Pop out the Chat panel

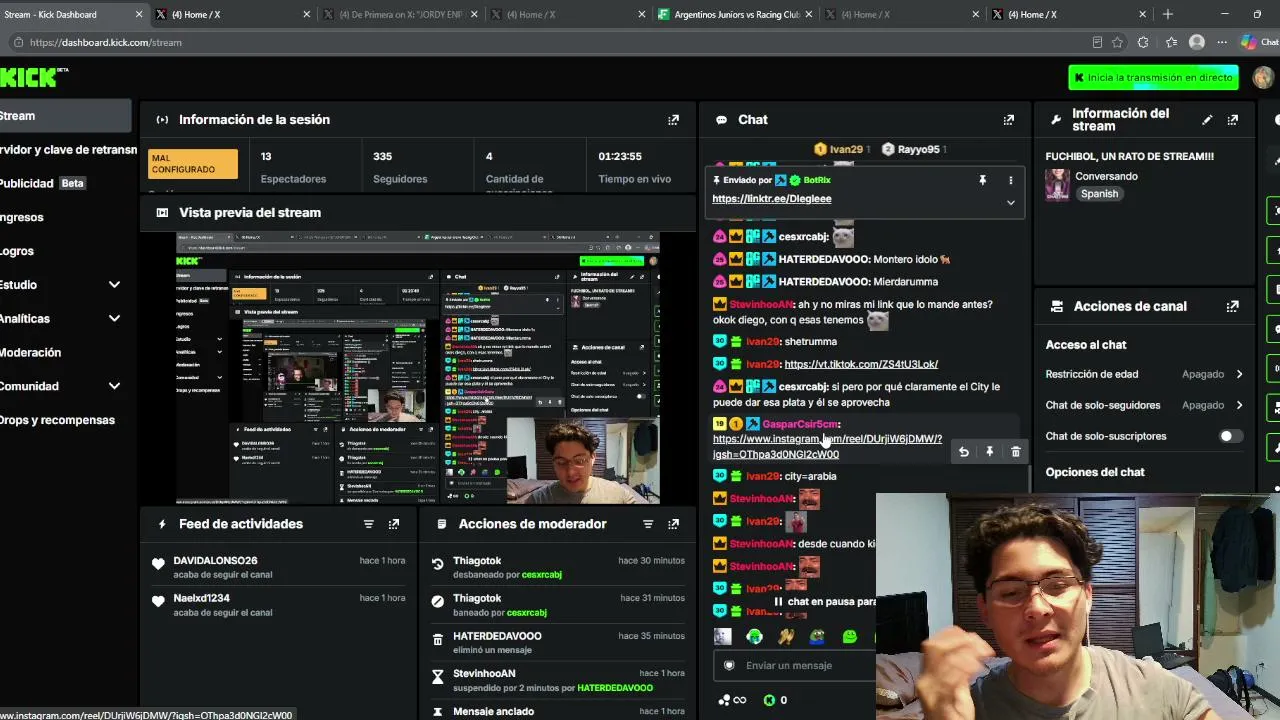click(1008, 120)
